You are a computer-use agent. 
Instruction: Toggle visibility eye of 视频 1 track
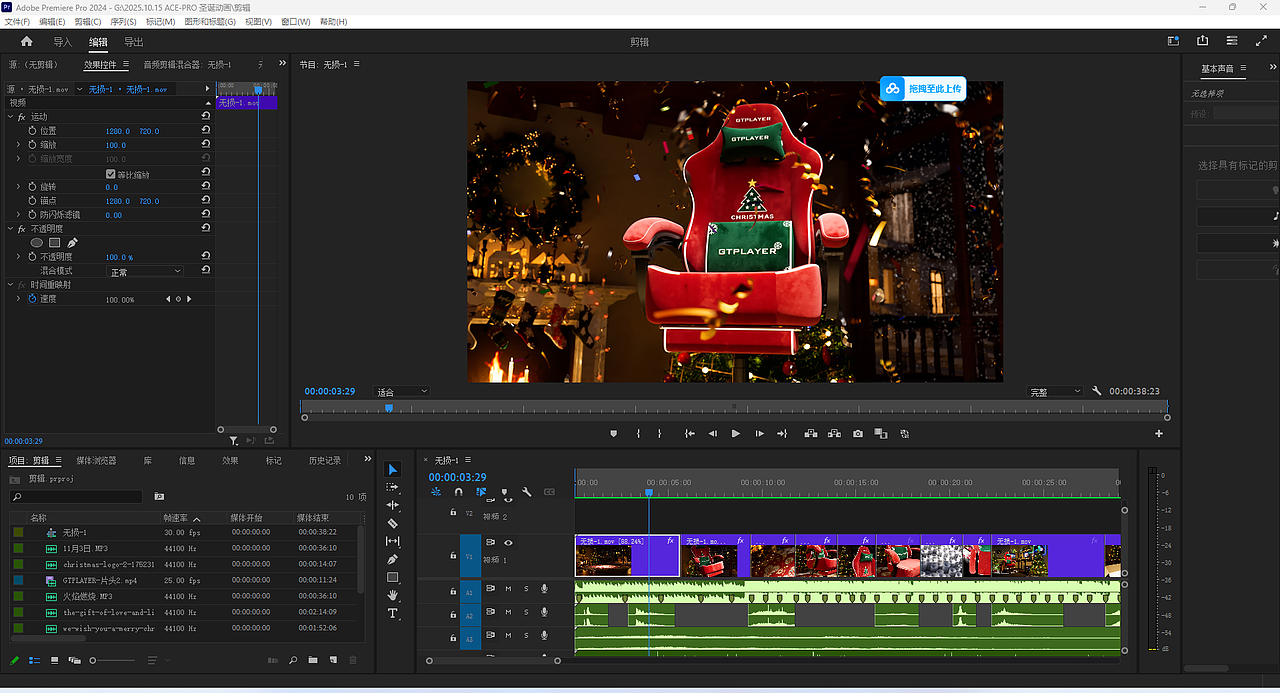[x=508, y=542]
